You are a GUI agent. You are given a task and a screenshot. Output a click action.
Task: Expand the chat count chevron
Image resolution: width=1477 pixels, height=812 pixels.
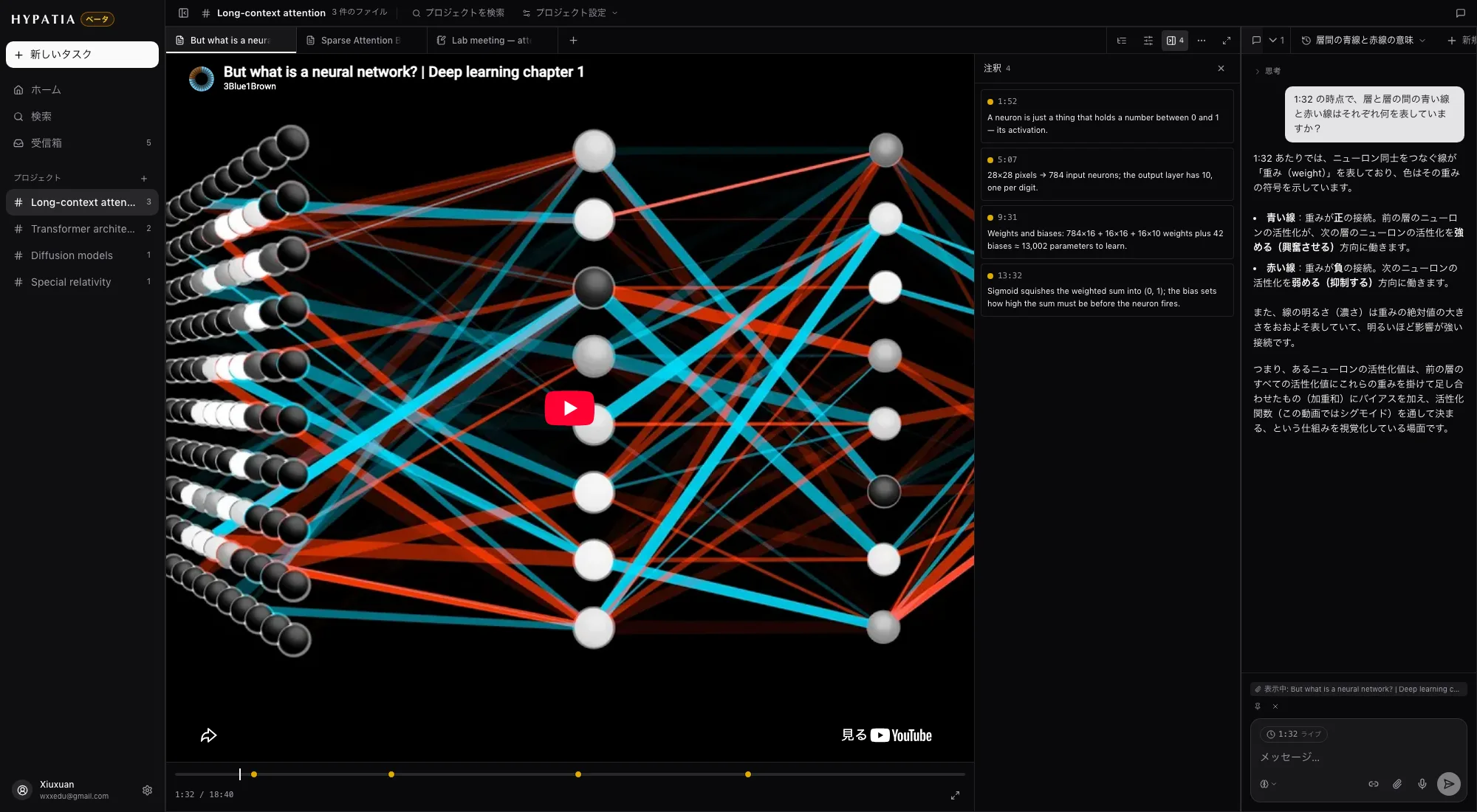(1277, 41)
